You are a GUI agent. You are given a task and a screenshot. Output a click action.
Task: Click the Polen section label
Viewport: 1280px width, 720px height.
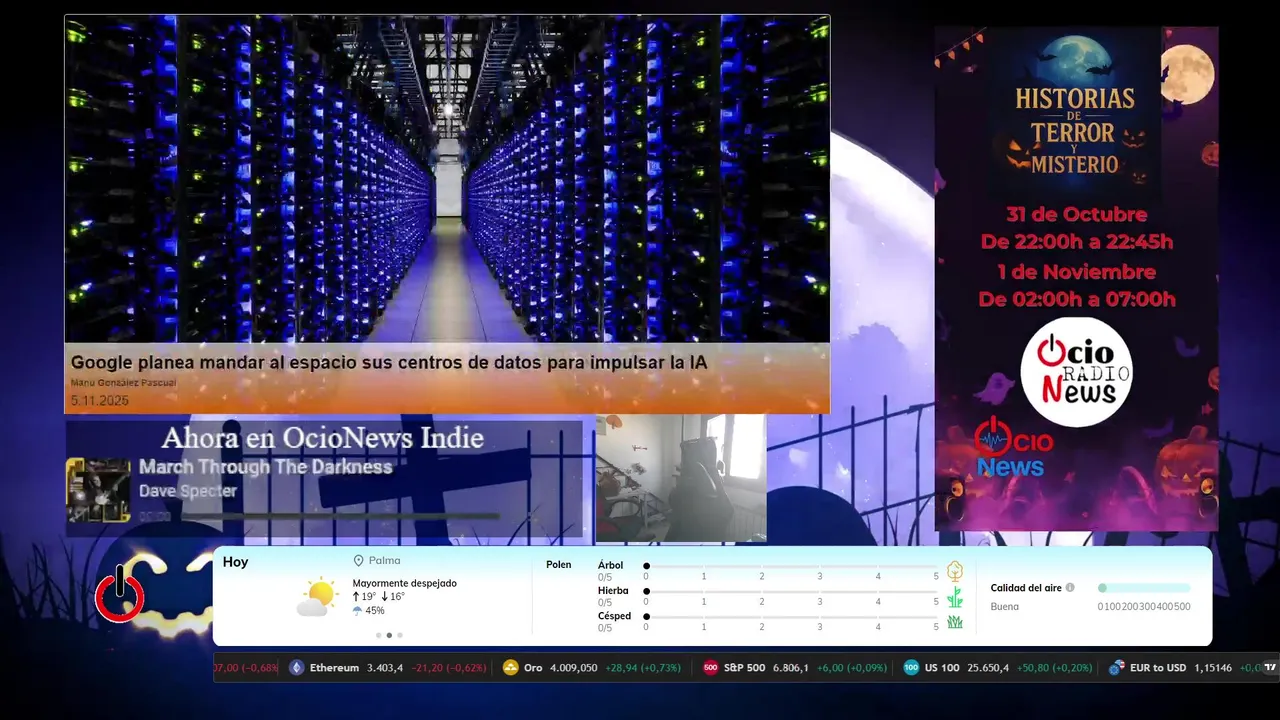(558, 565)
